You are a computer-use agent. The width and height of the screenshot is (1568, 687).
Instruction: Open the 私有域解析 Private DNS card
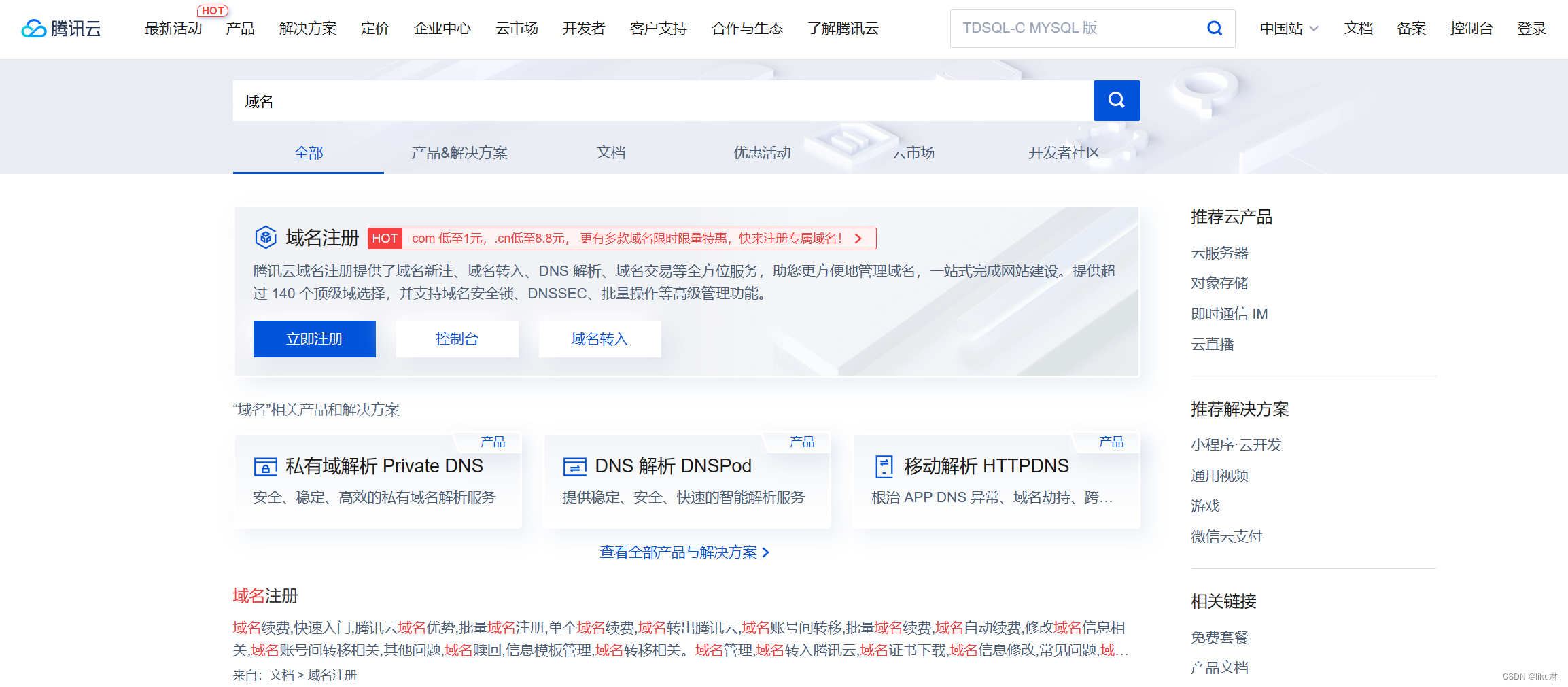(x=378, y=481)
